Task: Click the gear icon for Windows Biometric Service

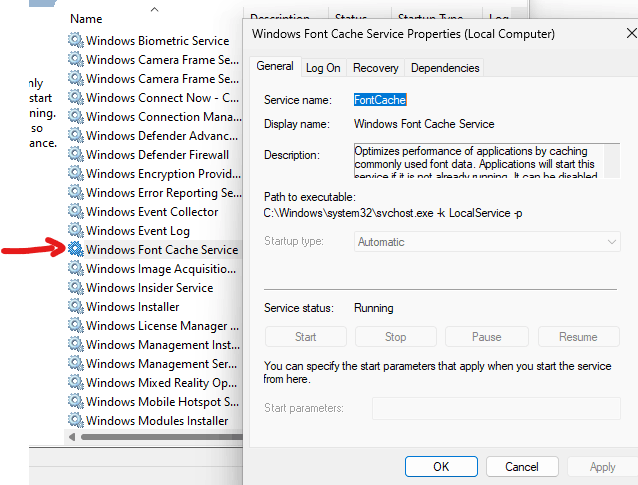Action: coord(76,40)
